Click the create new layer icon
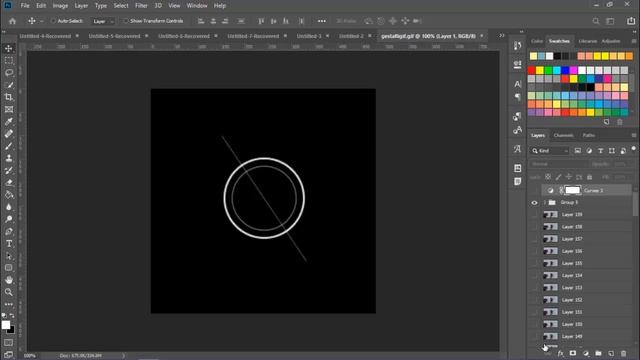Screen dimensions: 640x360 (x=611, y=353)
